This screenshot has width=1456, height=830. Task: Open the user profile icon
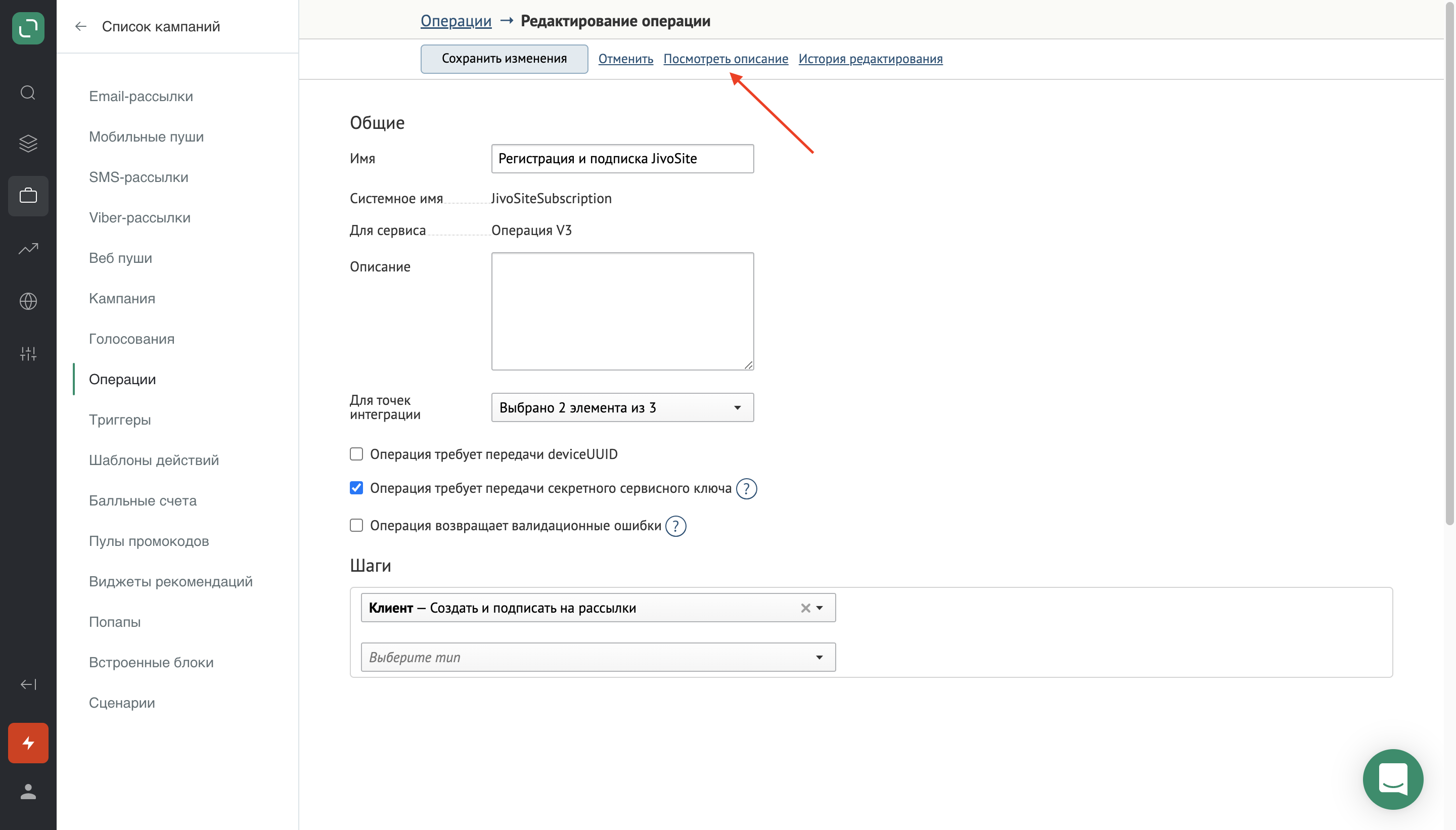(x=28, y=792)
